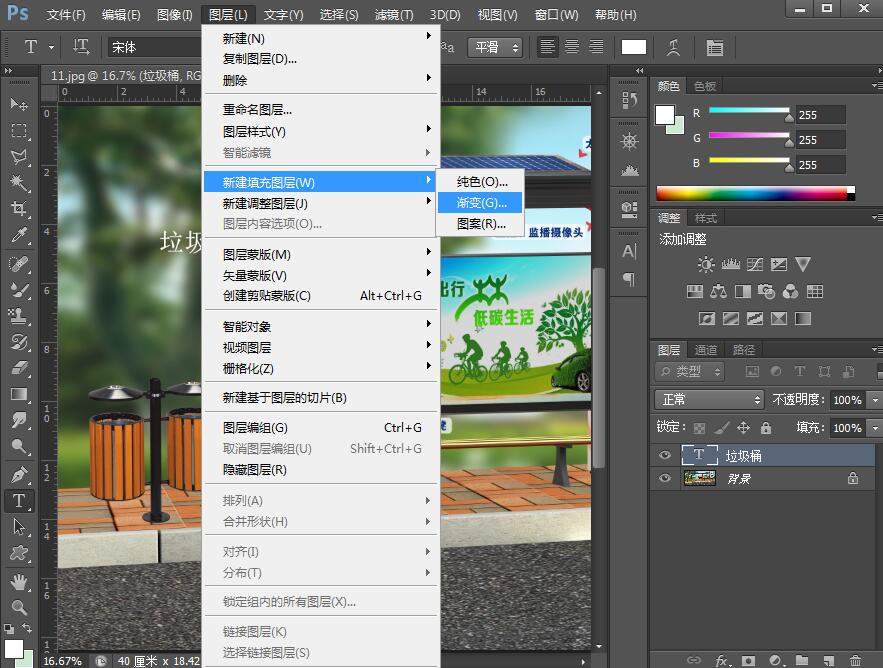
Task: Enable the lock-all padlock in the Layers panel
Action: point(765,428)
